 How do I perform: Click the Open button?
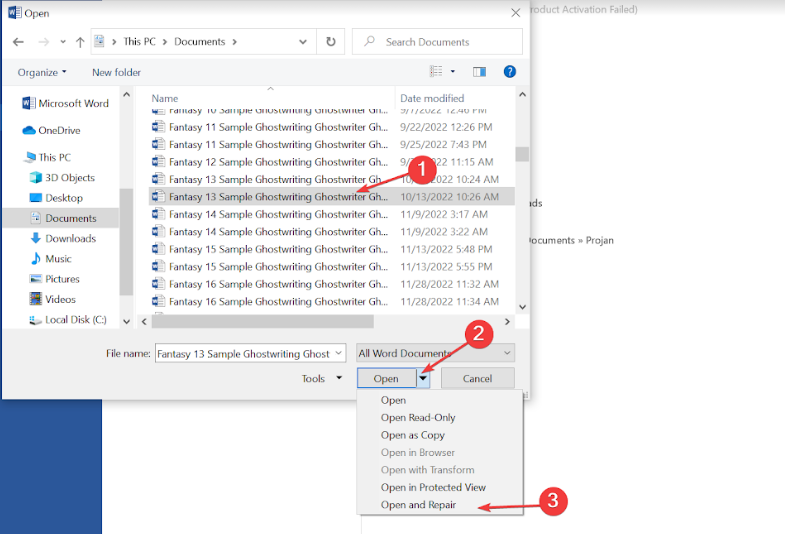[x=386, y=378]
